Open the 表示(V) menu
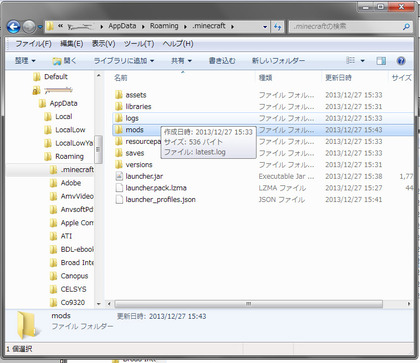The height and width of the screenshot is (363, 420). [103, 44]
